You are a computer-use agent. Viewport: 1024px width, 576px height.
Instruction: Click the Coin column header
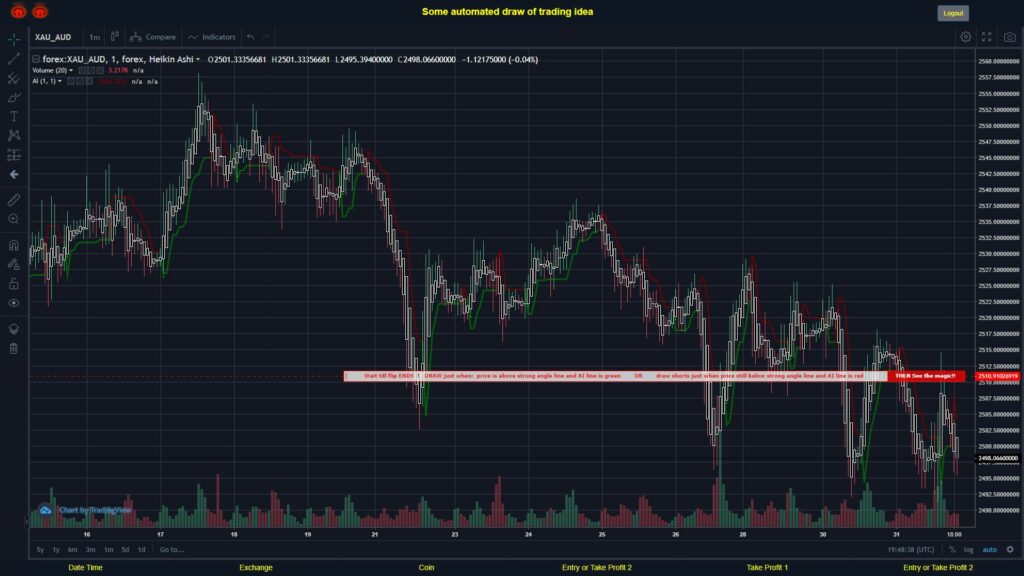click(426, 568)
